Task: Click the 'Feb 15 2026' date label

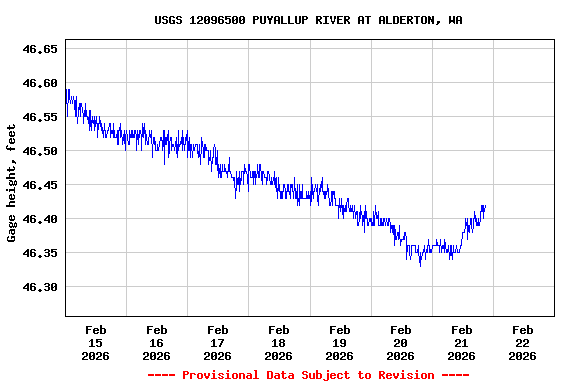Action: [96, 343]
